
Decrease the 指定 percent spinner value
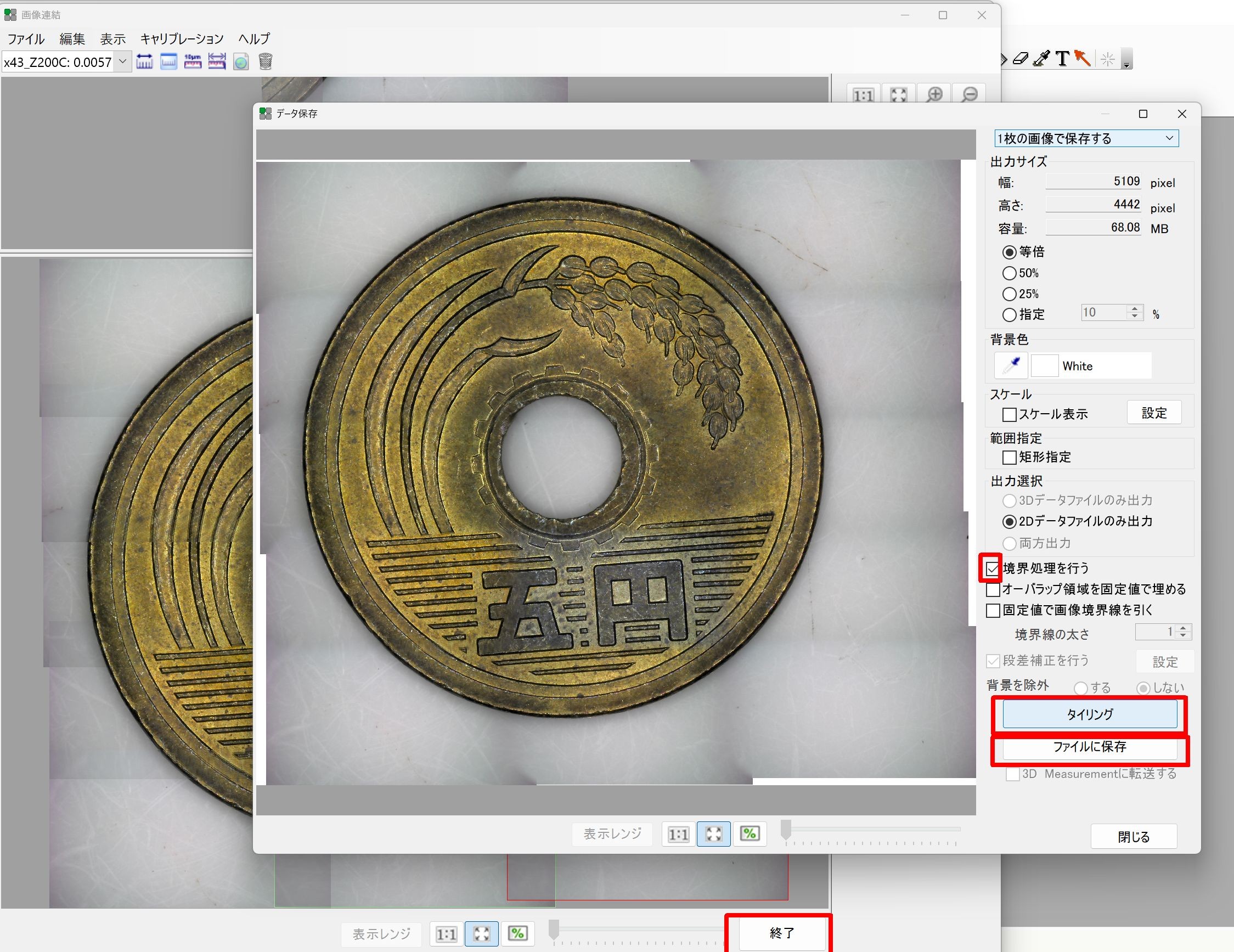click(1135, 317)
